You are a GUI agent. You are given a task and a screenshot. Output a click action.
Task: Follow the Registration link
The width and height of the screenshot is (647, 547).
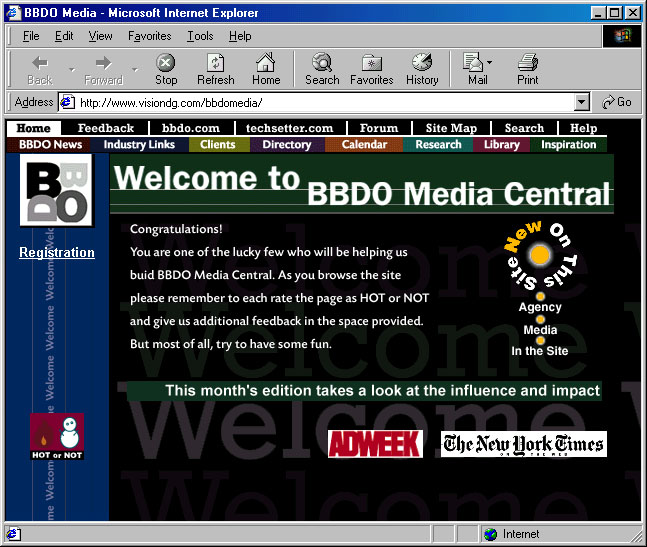pos(57,253)
